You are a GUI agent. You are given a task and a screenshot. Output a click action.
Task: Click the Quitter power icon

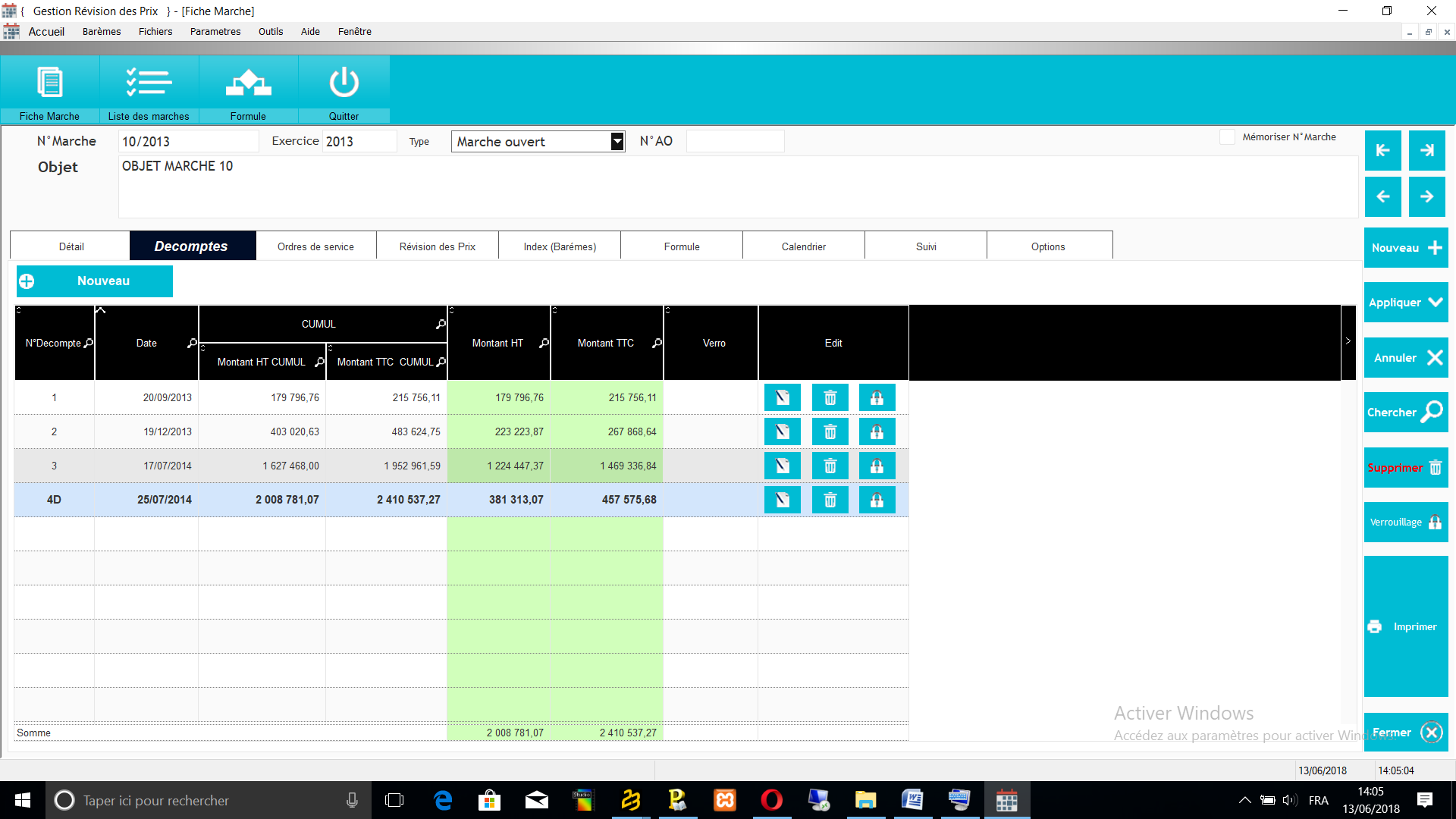[x=344, y=83]
